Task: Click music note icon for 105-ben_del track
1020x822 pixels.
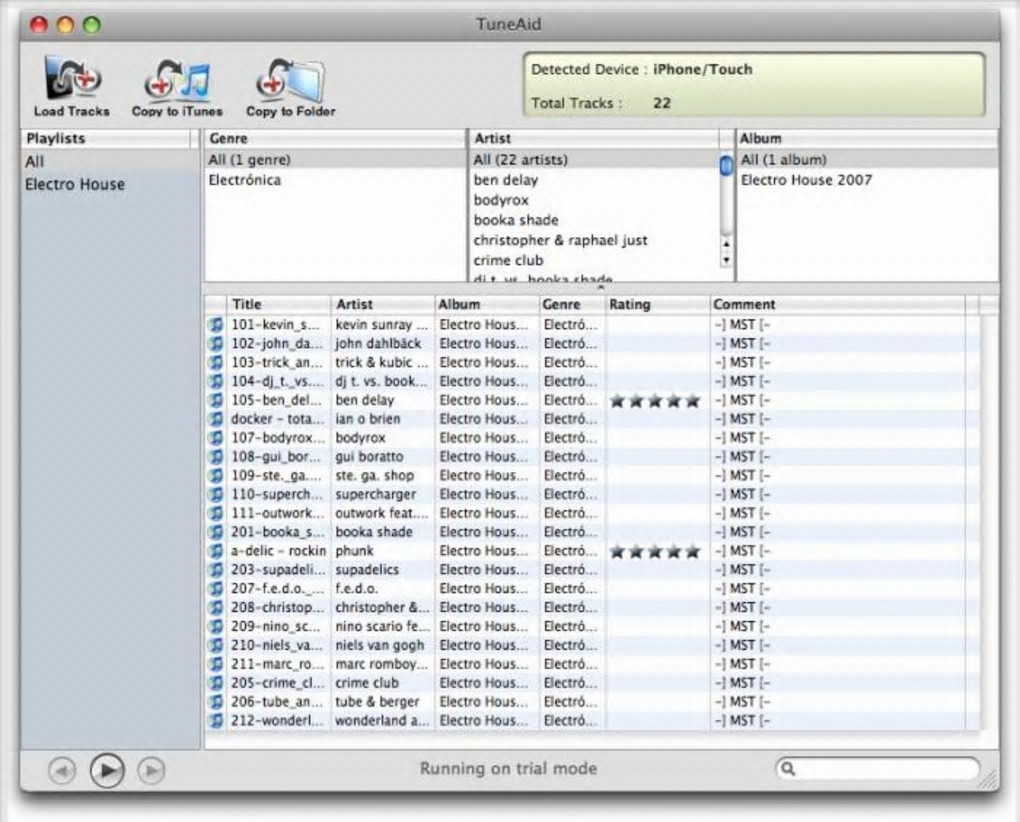Action: pyautogui.click(x=215, y=400)
